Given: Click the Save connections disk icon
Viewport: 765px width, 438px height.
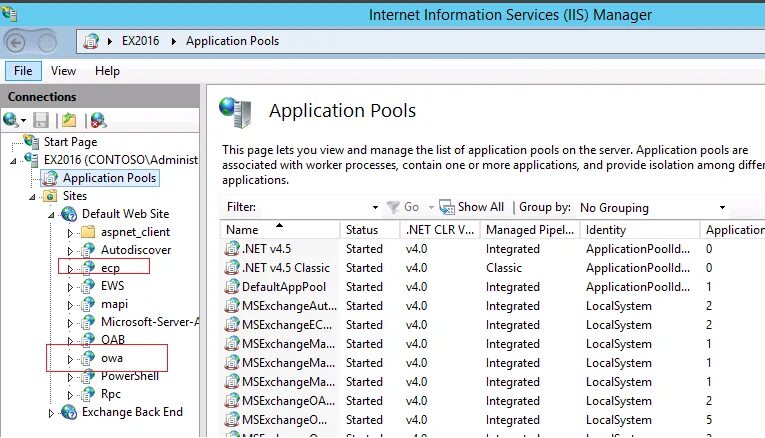Looking at the screenshot, I should [41, 120].
